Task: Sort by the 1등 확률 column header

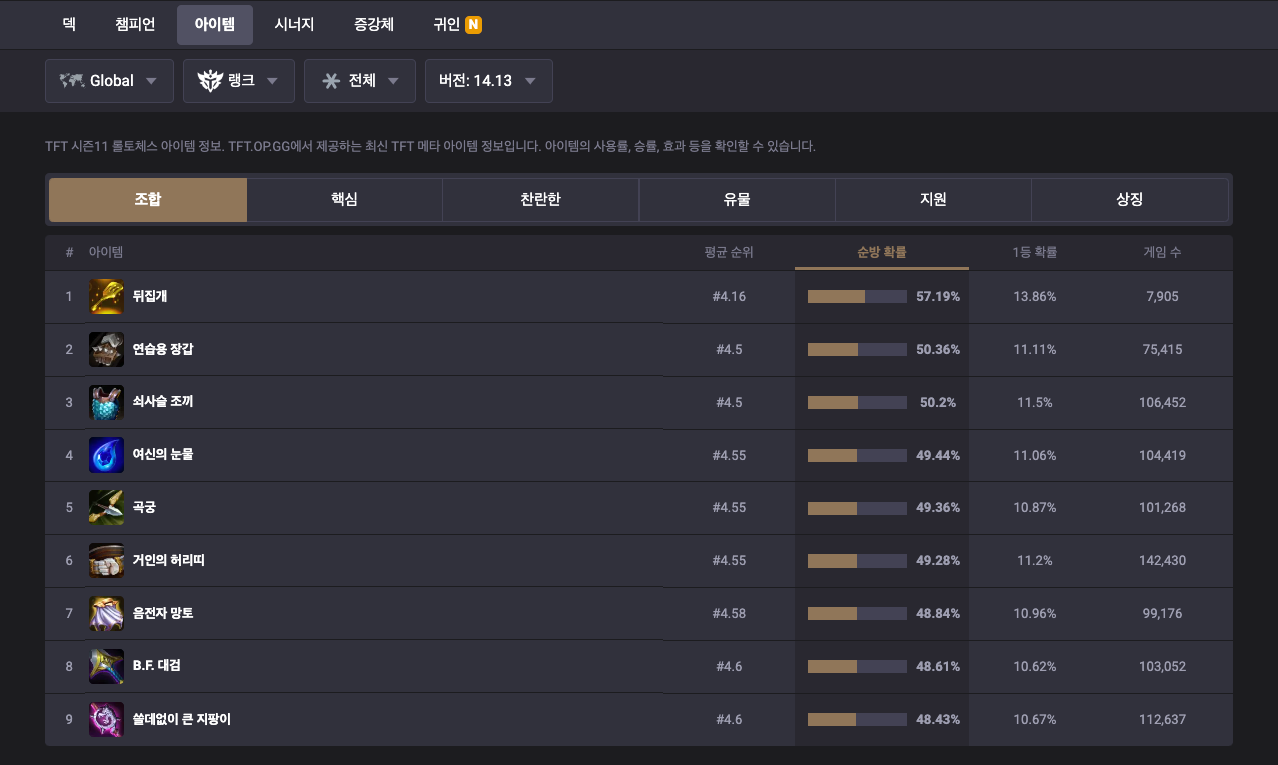Action: 1034,253
